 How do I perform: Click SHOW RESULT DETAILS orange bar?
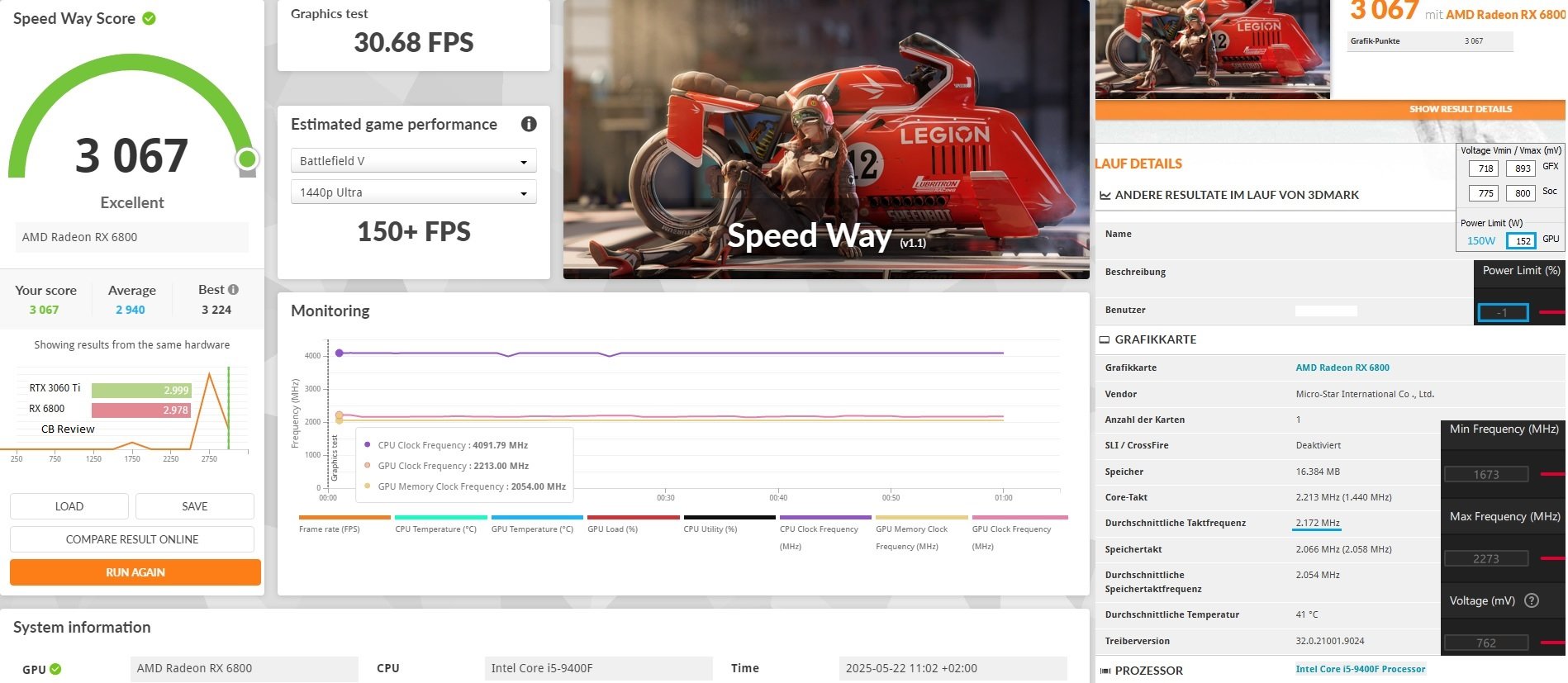click(1330, 109)
